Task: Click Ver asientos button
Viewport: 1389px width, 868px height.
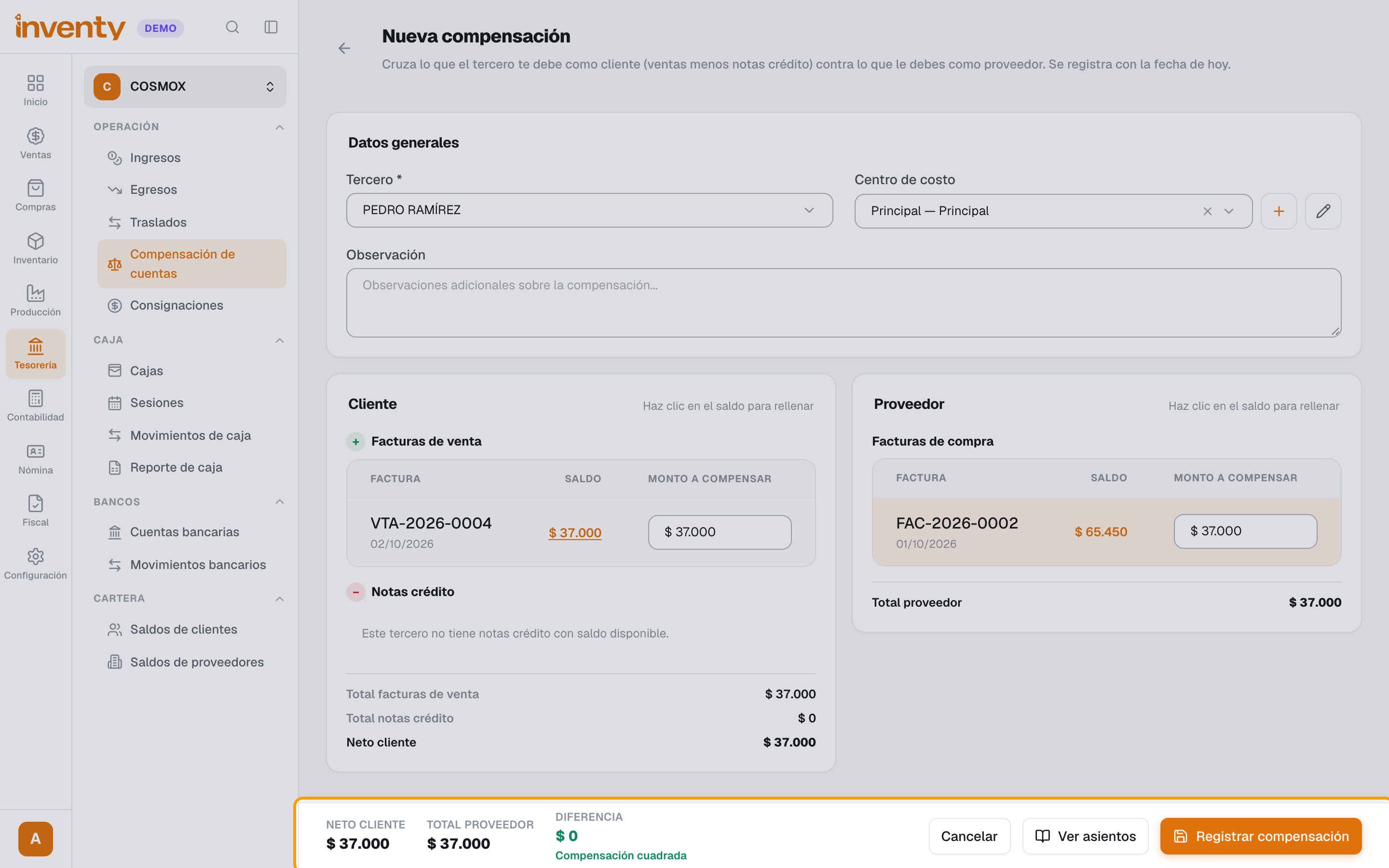Action: coord(1085,836)
